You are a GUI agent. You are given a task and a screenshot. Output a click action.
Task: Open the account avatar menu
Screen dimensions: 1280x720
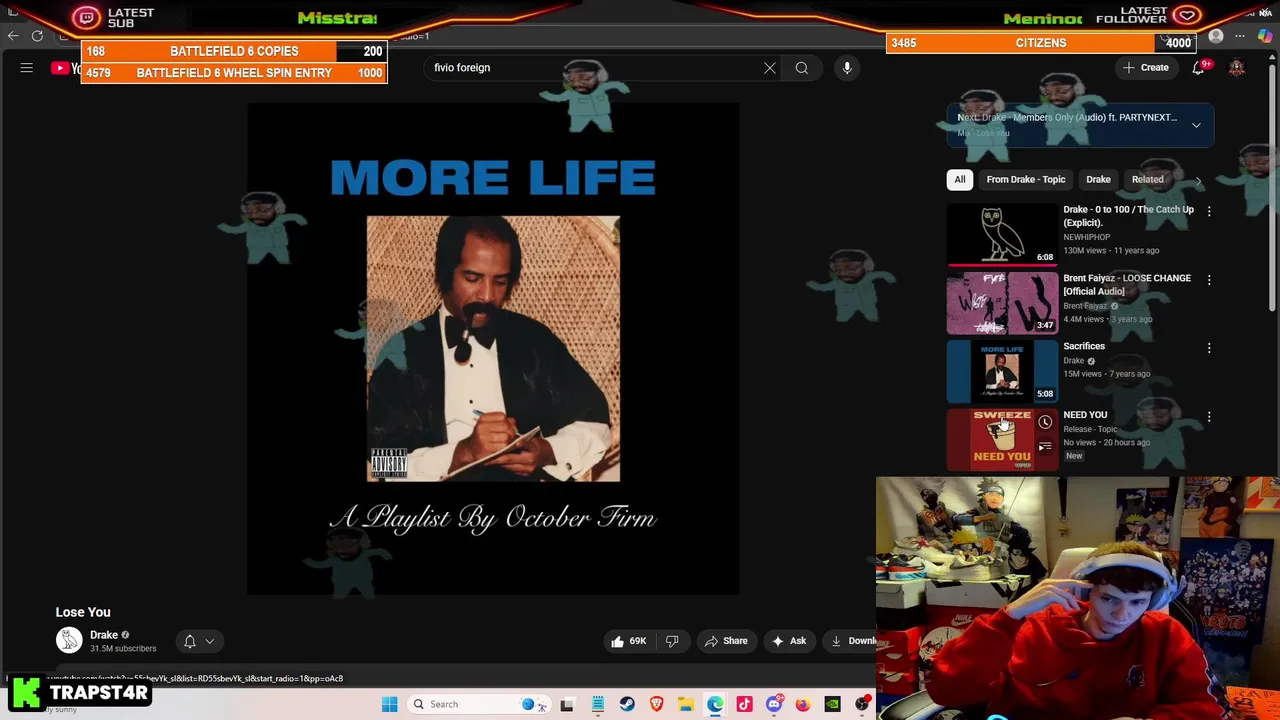pos(1237,68)
